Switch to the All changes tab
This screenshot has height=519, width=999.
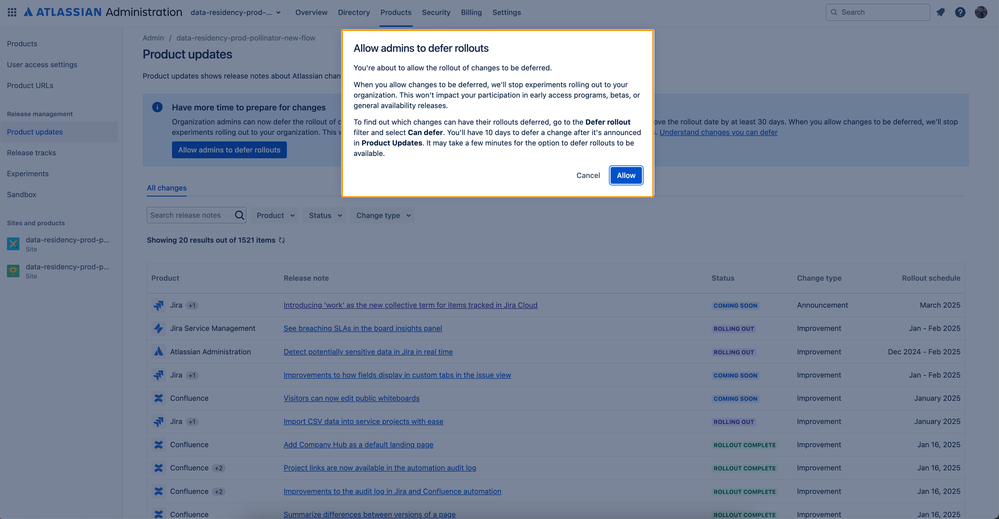tap(166, 188)
